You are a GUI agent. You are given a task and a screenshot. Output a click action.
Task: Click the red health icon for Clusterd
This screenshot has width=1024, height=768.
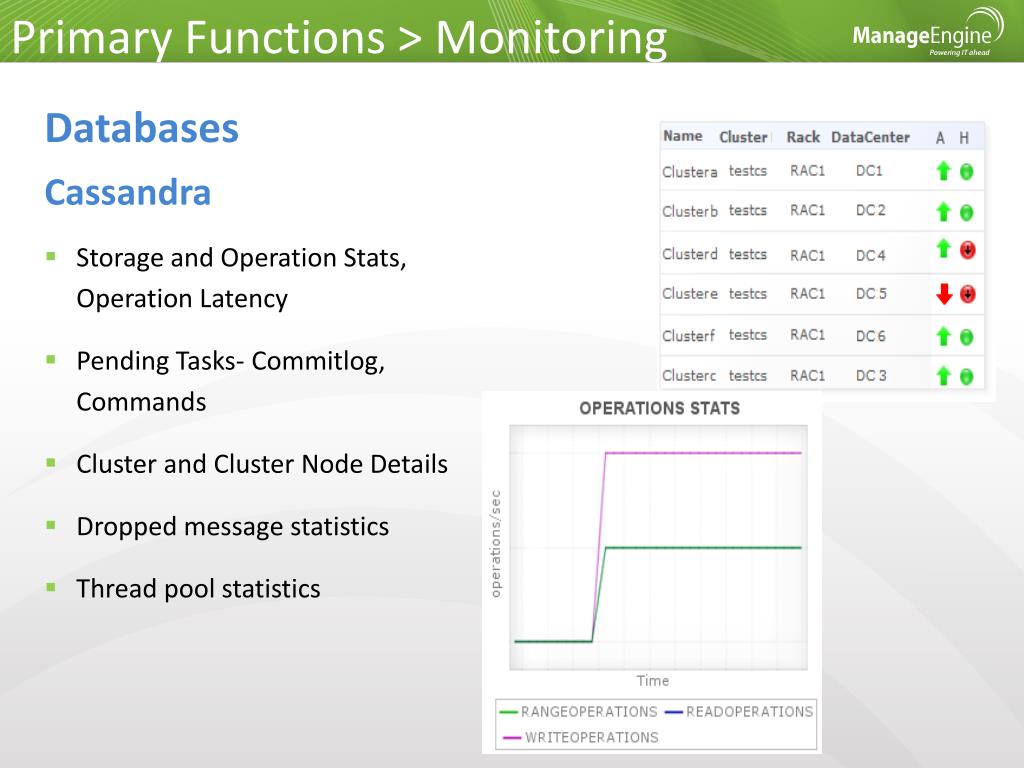pos(967,249)
